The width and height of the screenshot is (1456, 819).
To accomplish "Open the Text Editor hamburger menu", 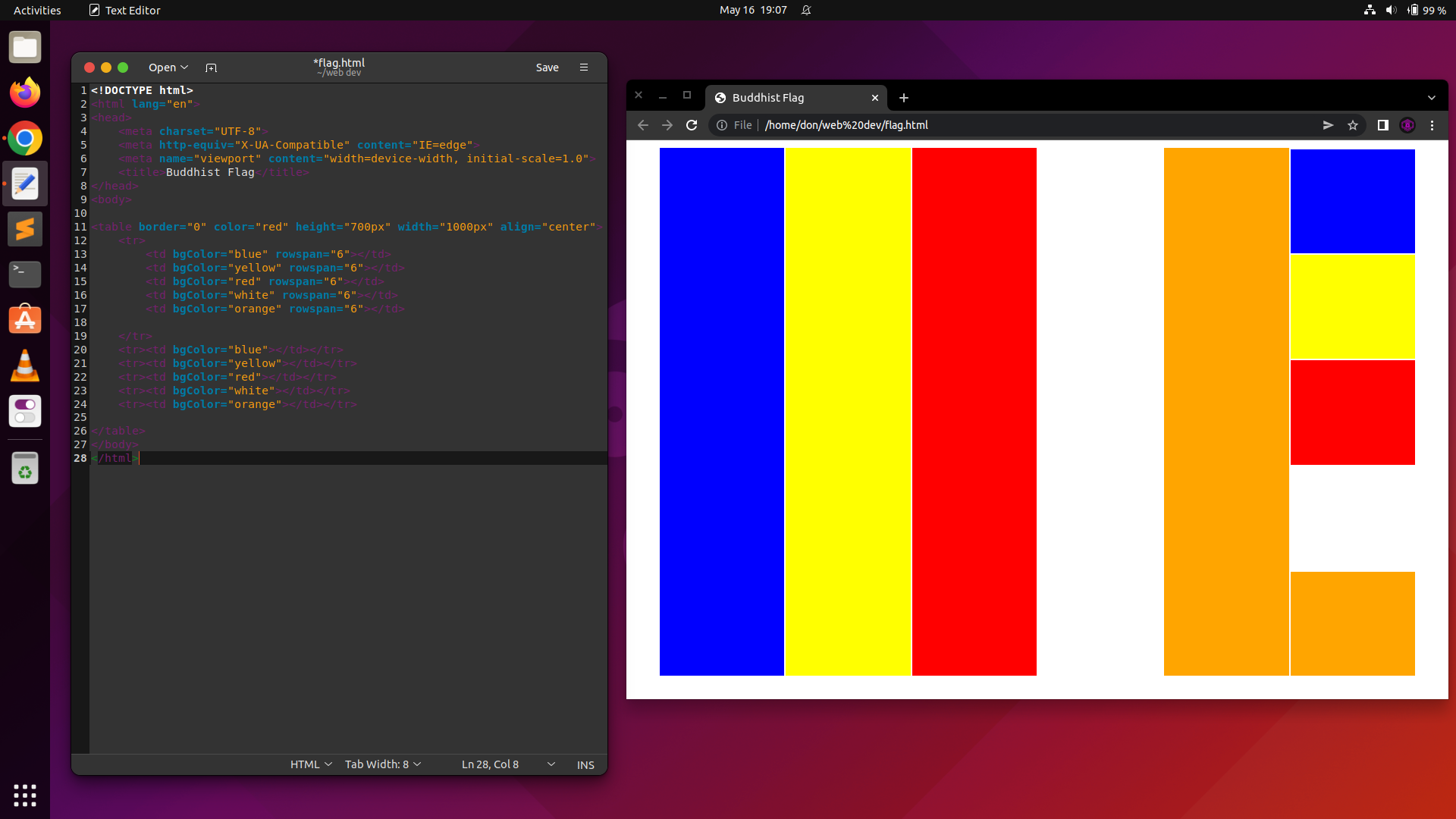I will (x=584, y=67).
